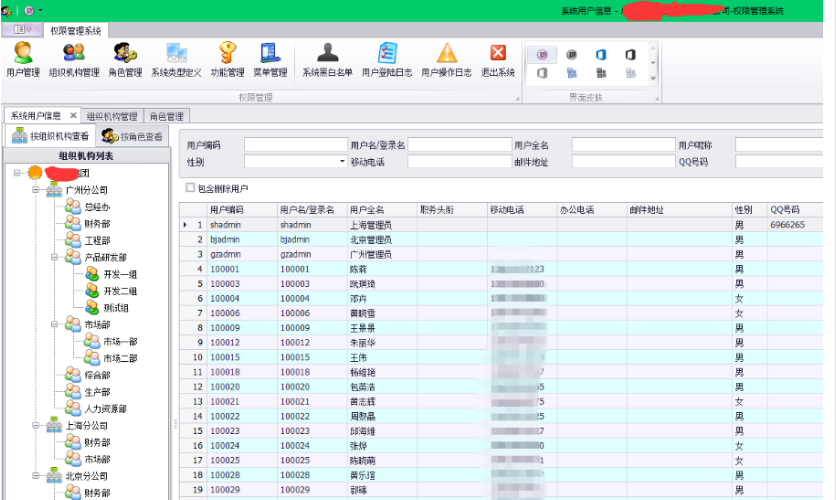Enable the 包含删除用户 checkbox
The width and height of the screenshot is (836, 500).
pos(190,188)
